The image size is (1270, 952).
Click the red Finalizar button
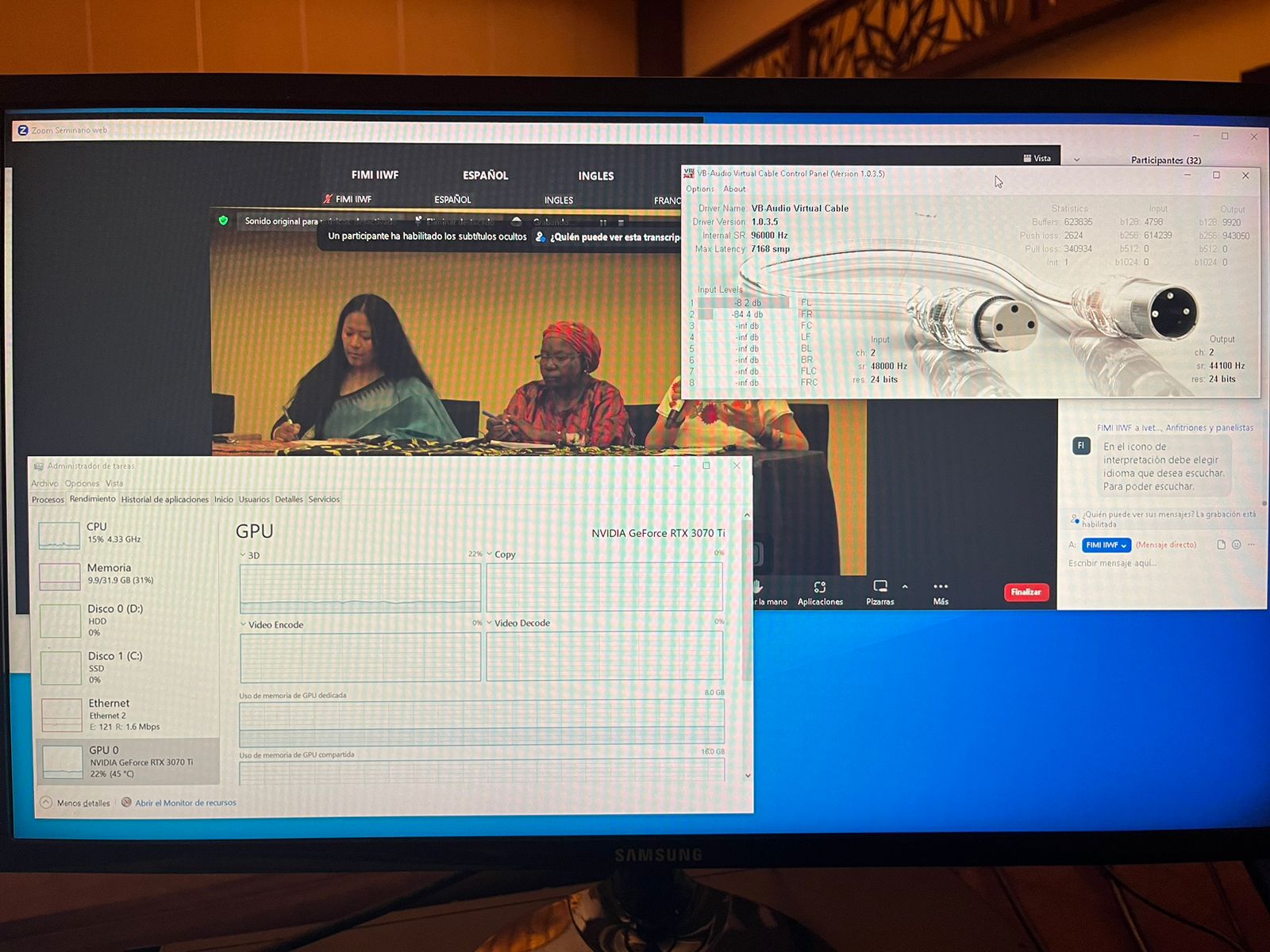(x=1026, y=592)
